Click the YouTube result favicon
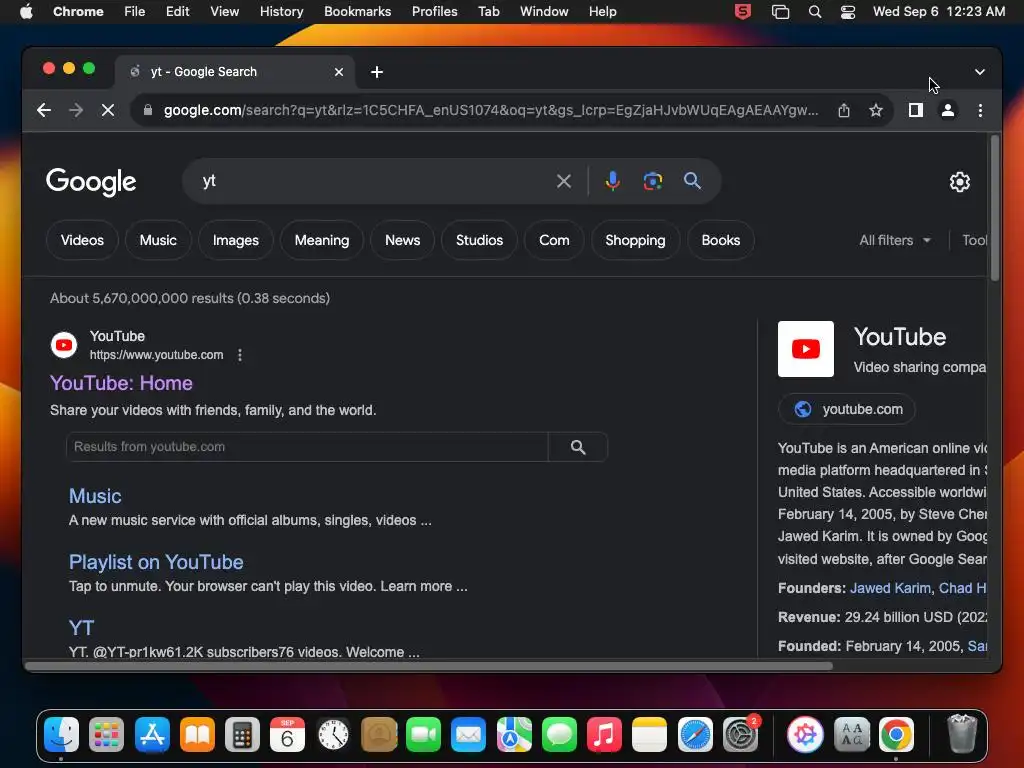 64,345
